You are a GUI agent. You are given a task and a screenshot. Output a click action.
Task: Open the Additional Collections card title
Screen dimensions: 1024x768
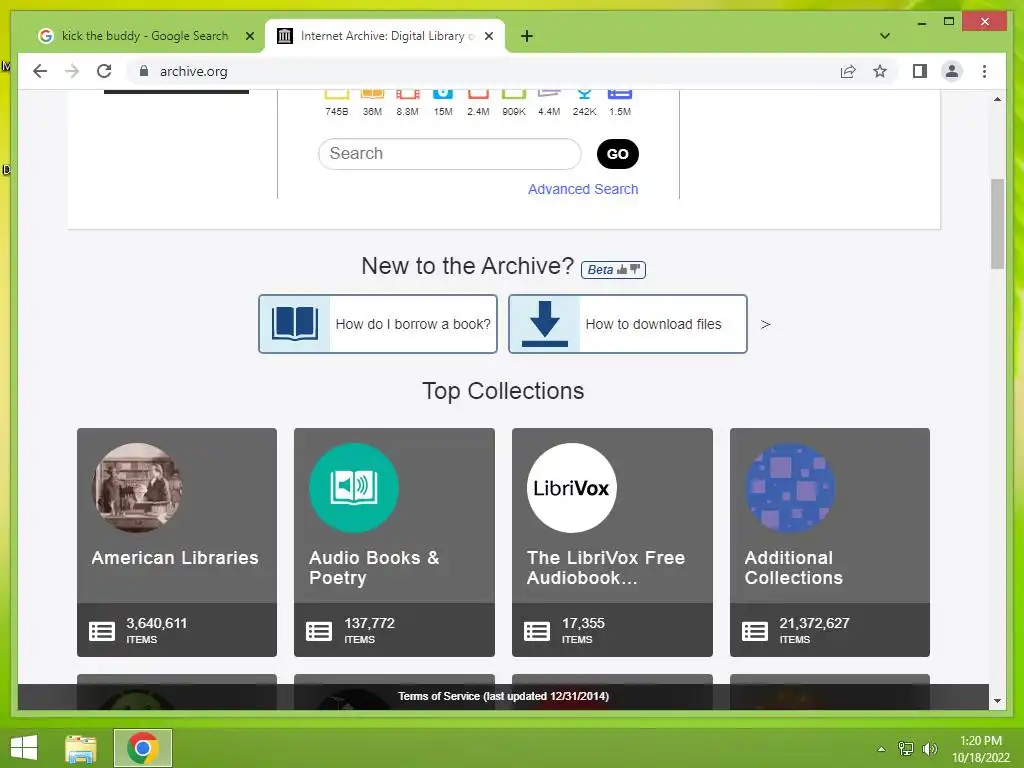click(x=793, y=568)
